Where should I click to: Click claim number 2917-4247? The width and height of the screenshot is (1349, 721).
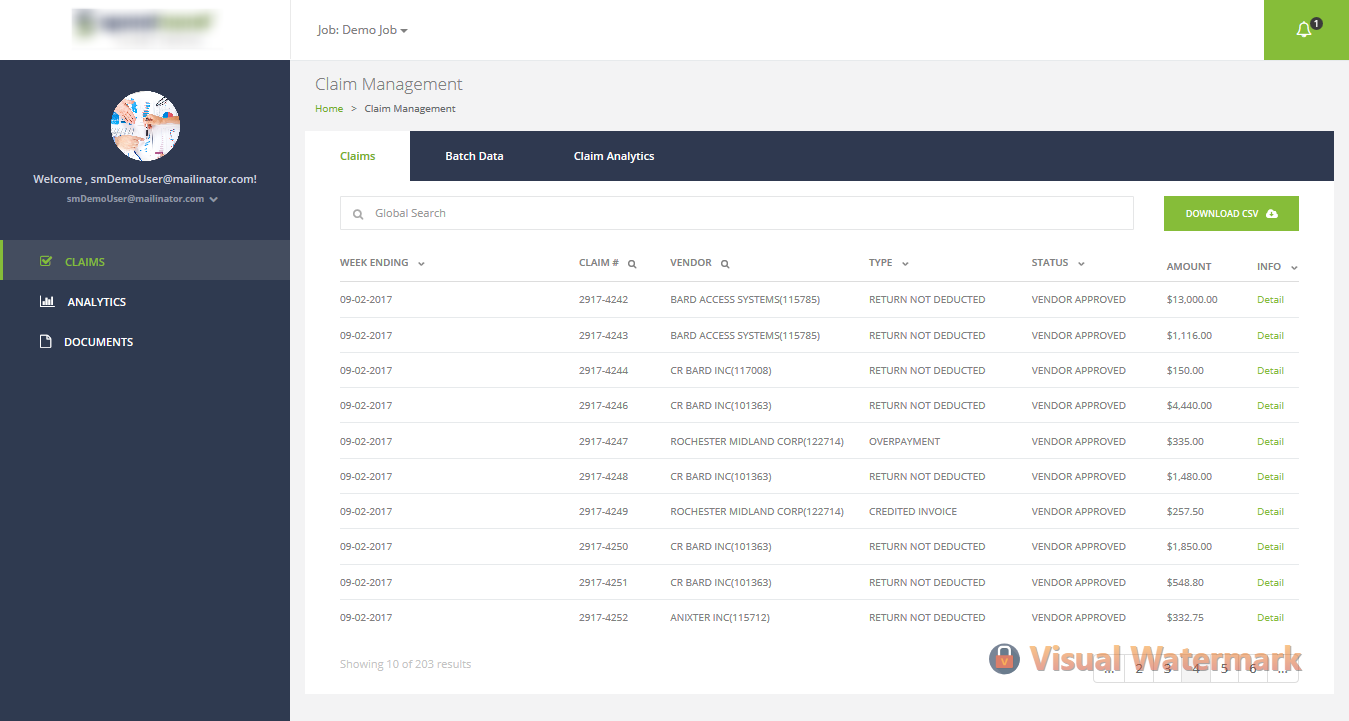tap(603, 441)
